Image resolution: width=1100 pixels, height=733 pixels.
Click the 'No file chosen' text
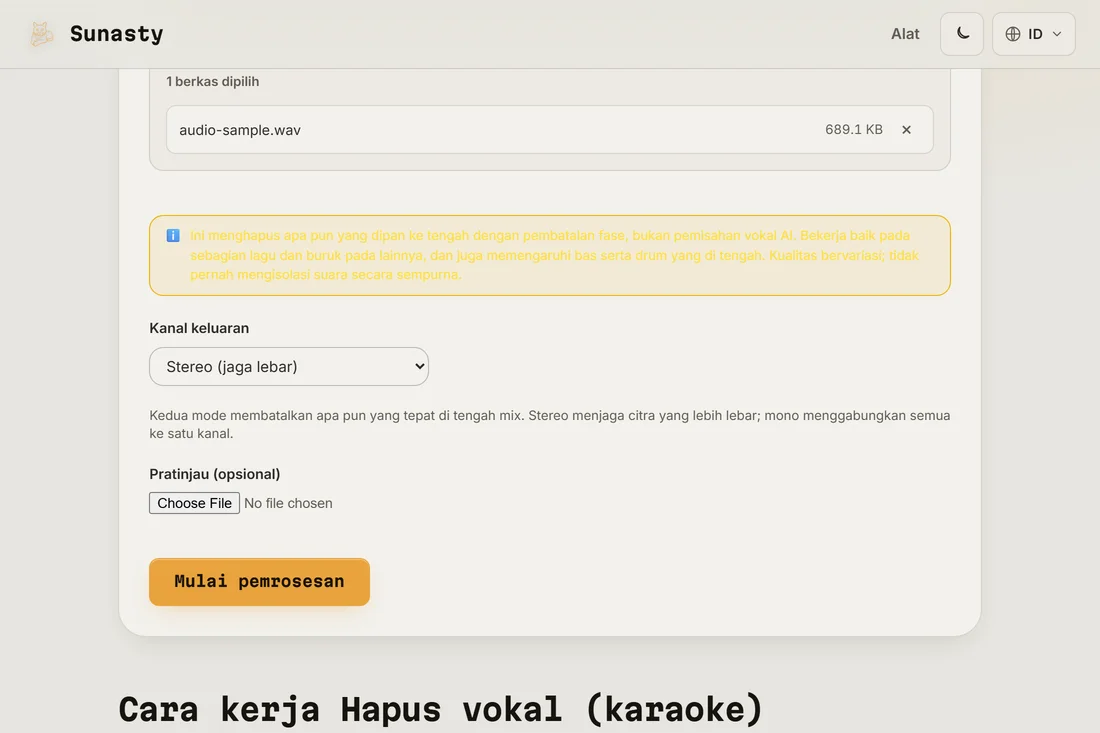tap(288, 503)
